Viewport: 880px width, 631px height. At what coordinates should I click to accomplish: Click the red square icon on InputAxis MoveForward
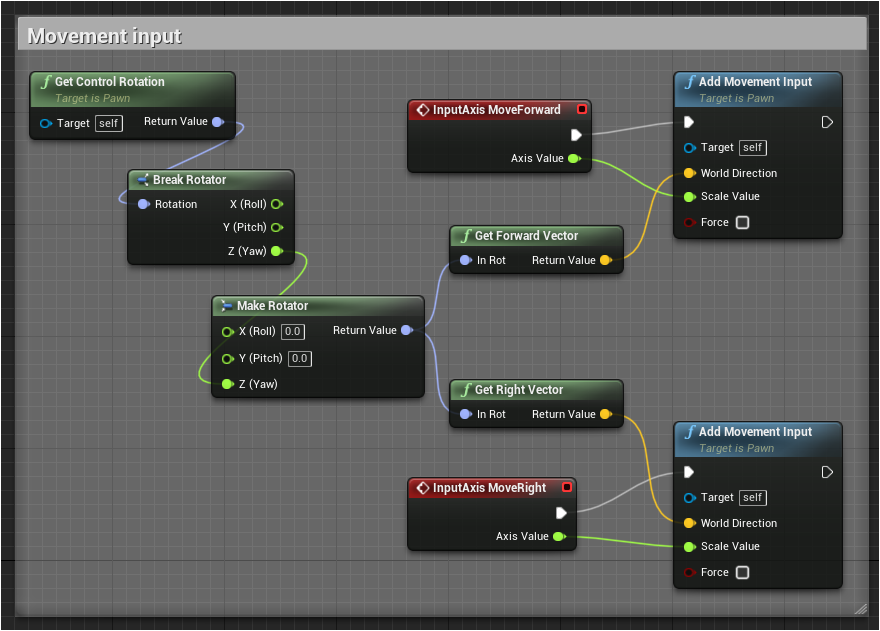[x=582, y=109]
